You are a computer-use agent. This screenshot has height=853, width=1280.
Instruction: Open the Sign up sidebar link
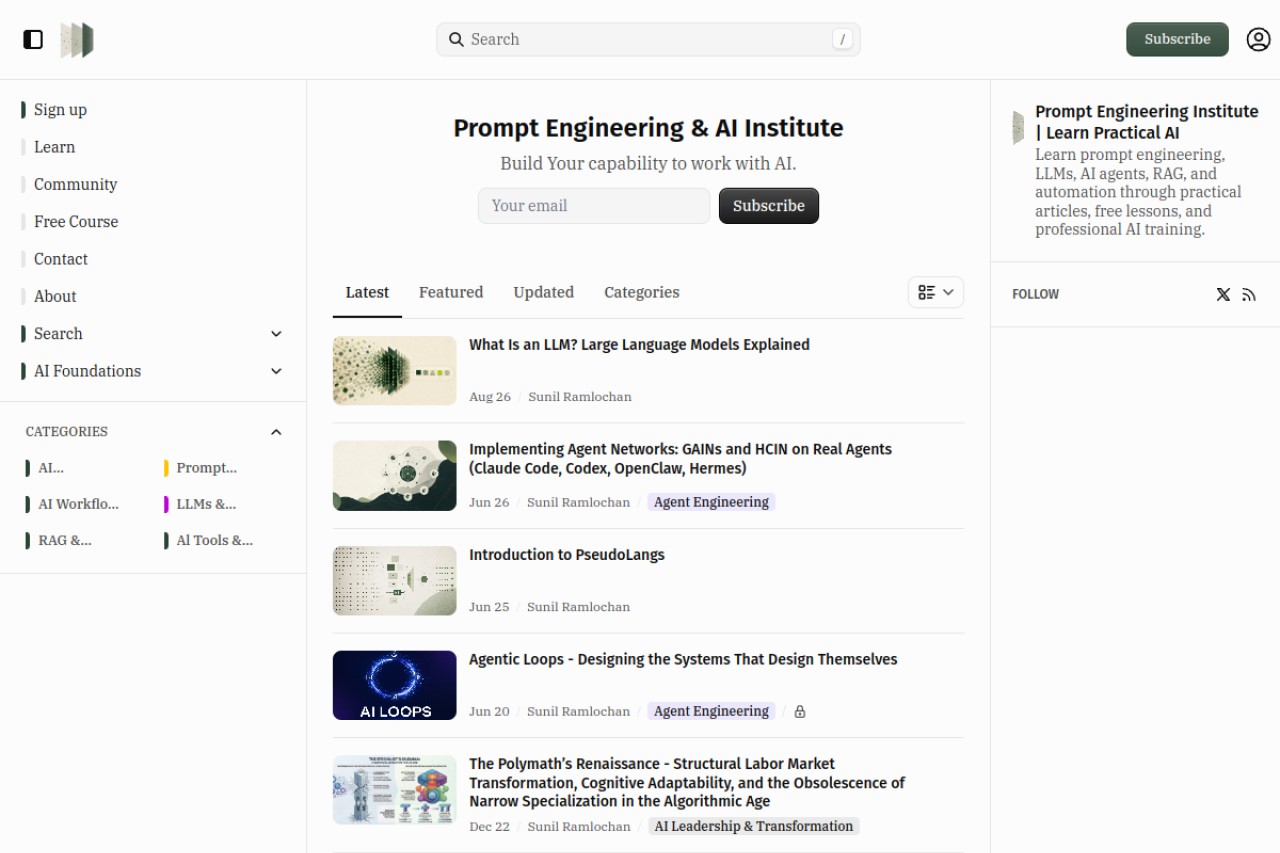coord(61,110)
